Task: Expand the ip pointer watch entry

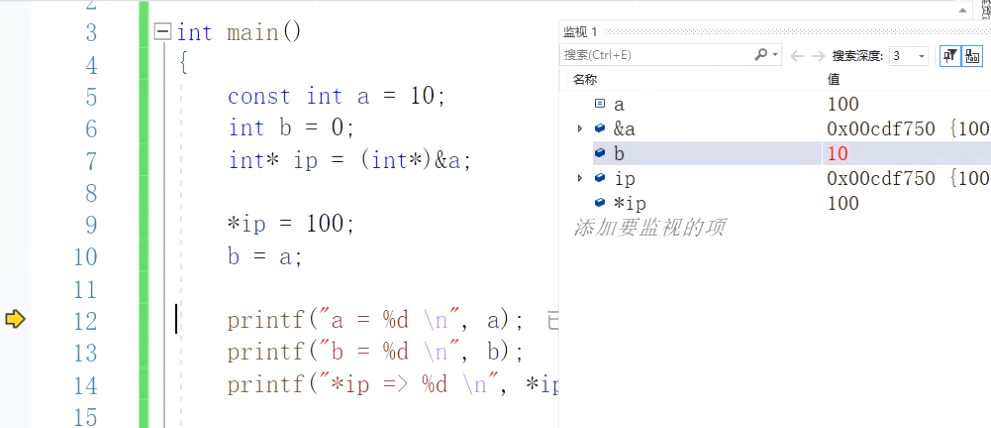Action: pyautogui.click(x=580, y=178)
